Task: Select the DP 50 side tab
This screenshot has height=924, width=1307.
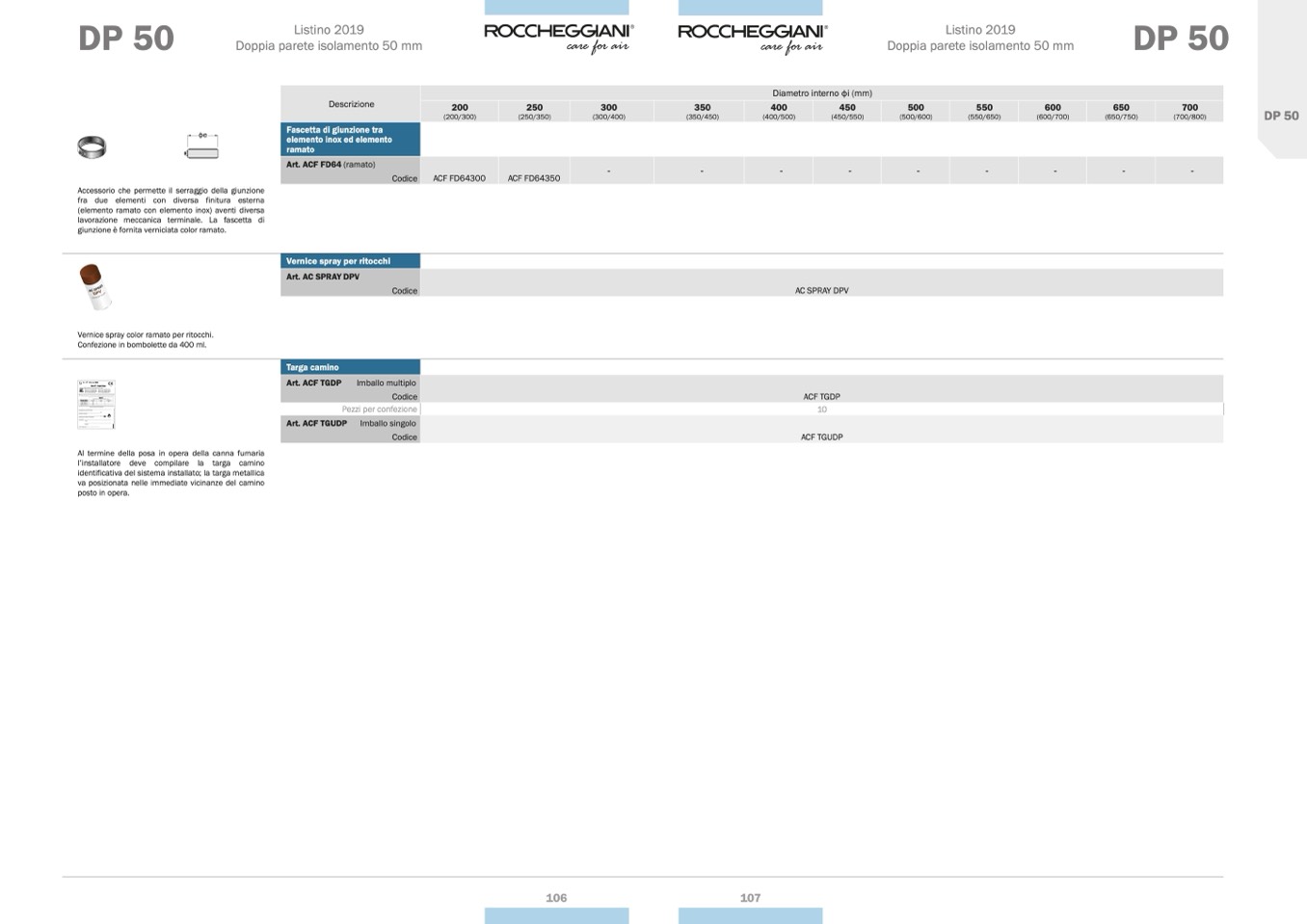Action: (x=1281, y=116)
